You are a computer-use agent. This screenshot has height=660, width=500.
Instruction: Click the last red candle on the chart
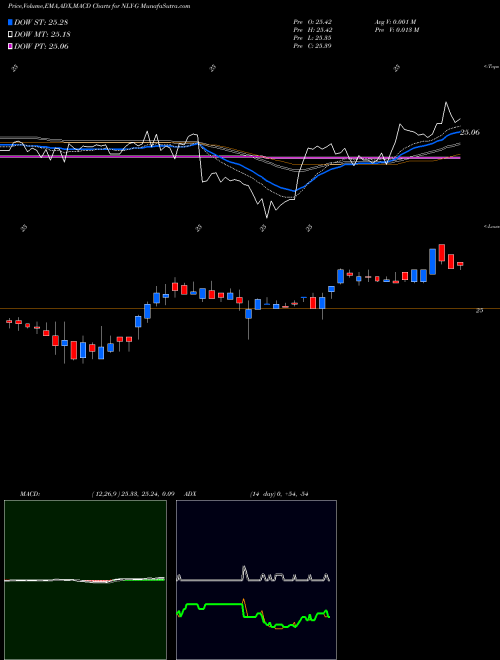click(x=460, y=264)
